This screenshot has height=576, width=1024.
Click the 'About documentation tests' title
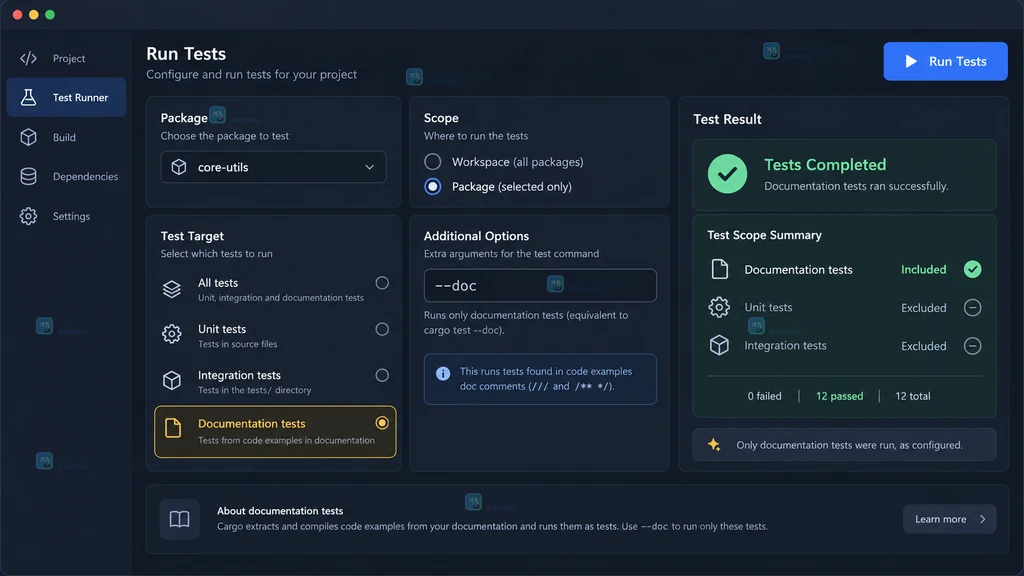280,511
